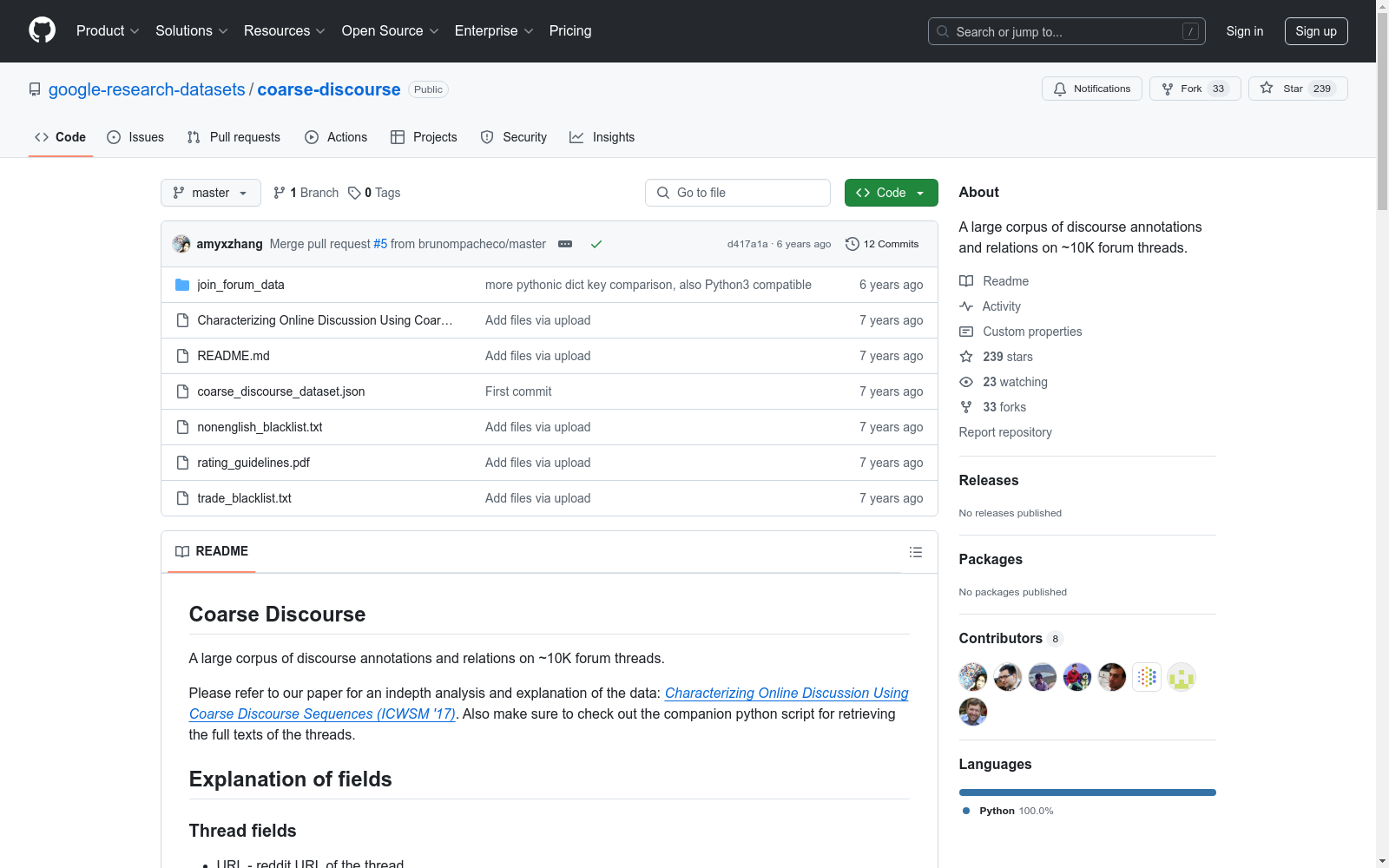Click the history clock icon beside 12 Commits
This screenshot has height=868, width=1389.
point(852,244)
